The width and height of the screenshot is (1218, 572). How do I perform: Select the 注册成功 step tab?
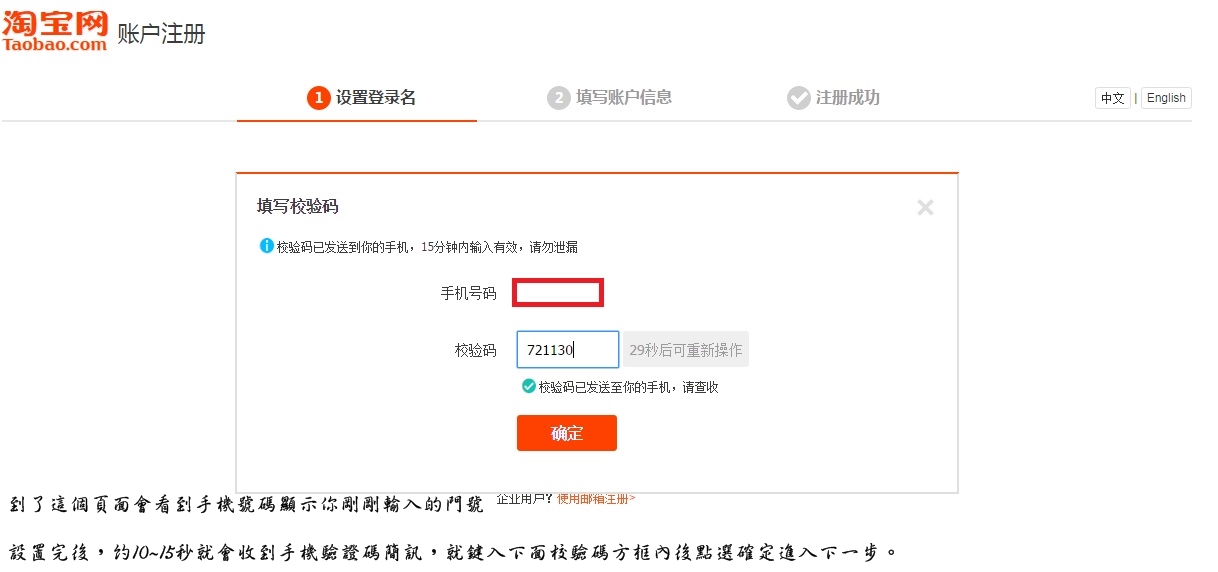pyautogui.click(x=847, y=98)
